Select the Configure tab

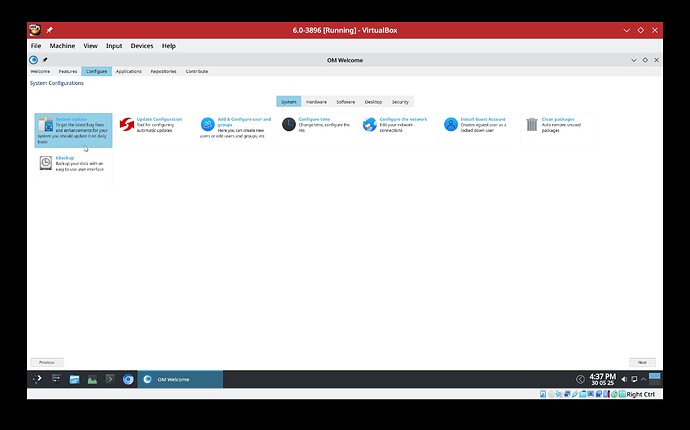click(x=96, y=71)
